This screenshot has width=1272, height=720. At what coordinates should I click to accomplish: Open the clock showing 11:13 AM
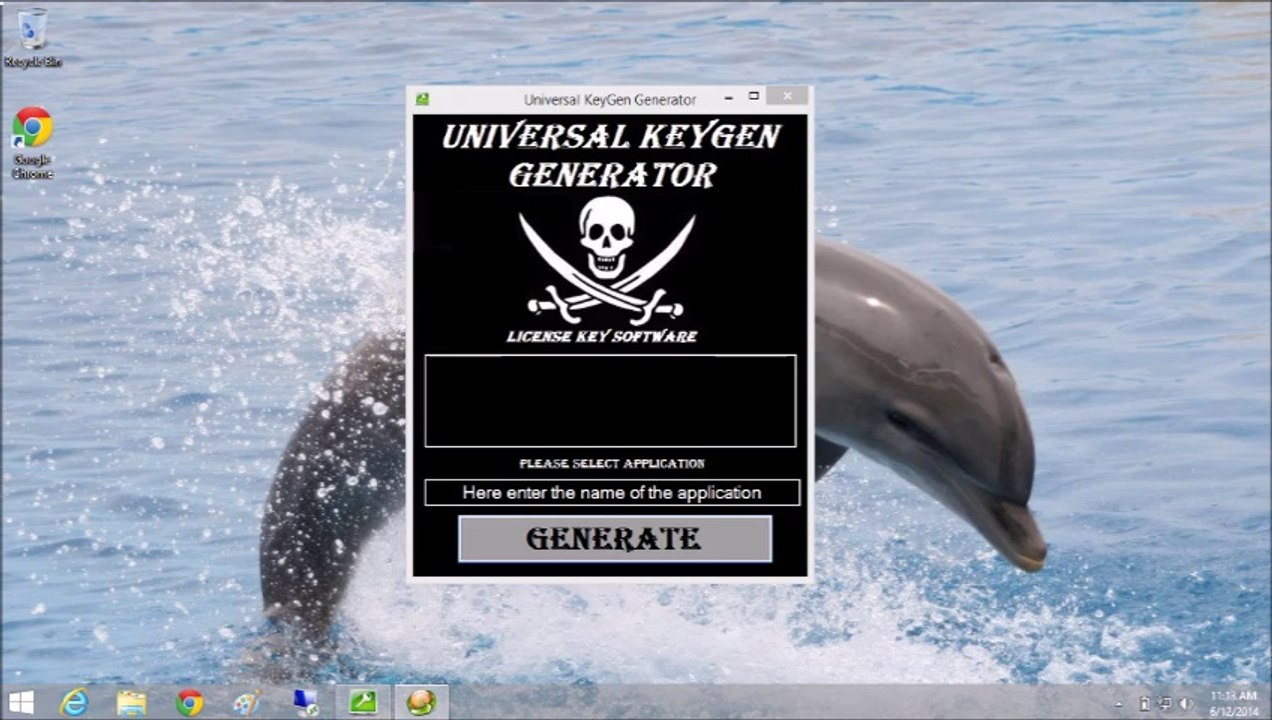click(x=1233, y=703)
